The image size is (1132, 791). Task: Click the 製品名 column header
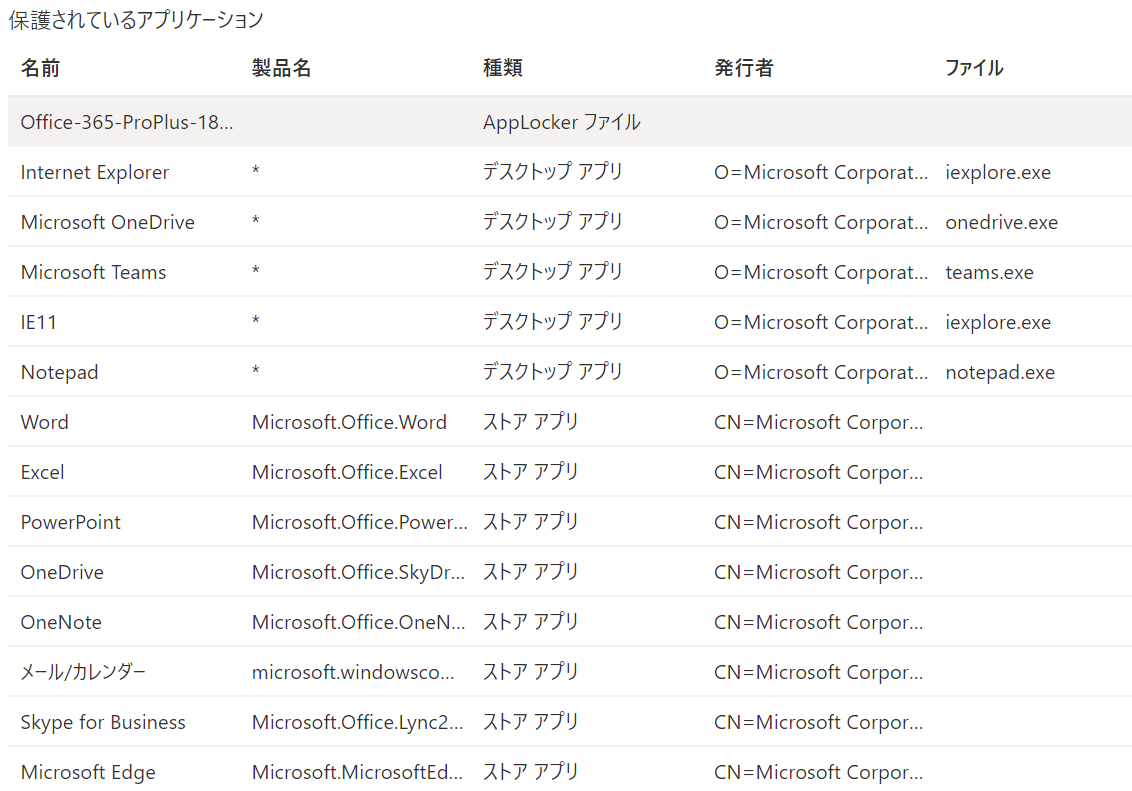point(281,68)
